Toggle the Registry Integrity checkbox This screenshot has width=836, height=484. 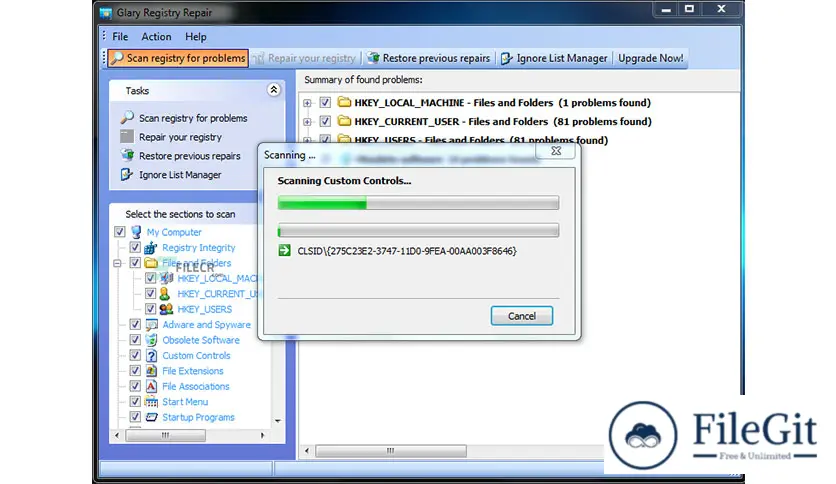[135, 247]
